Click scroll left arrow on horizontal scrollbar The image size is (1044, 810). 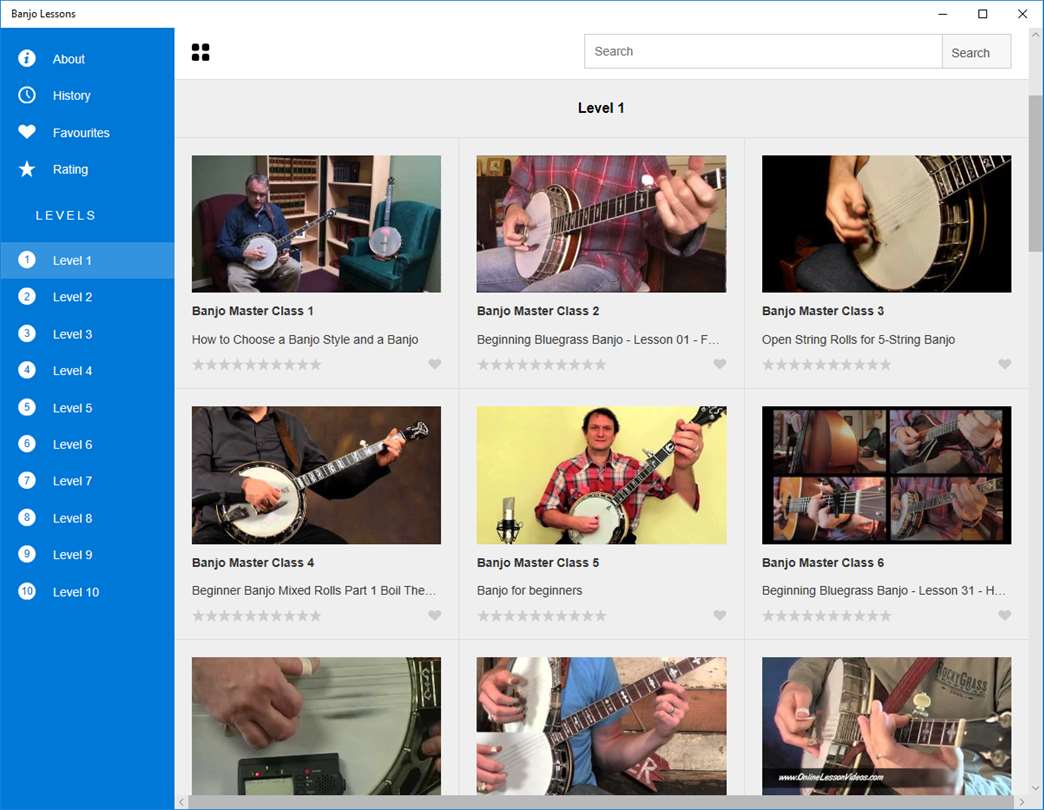tap(181, 802)
